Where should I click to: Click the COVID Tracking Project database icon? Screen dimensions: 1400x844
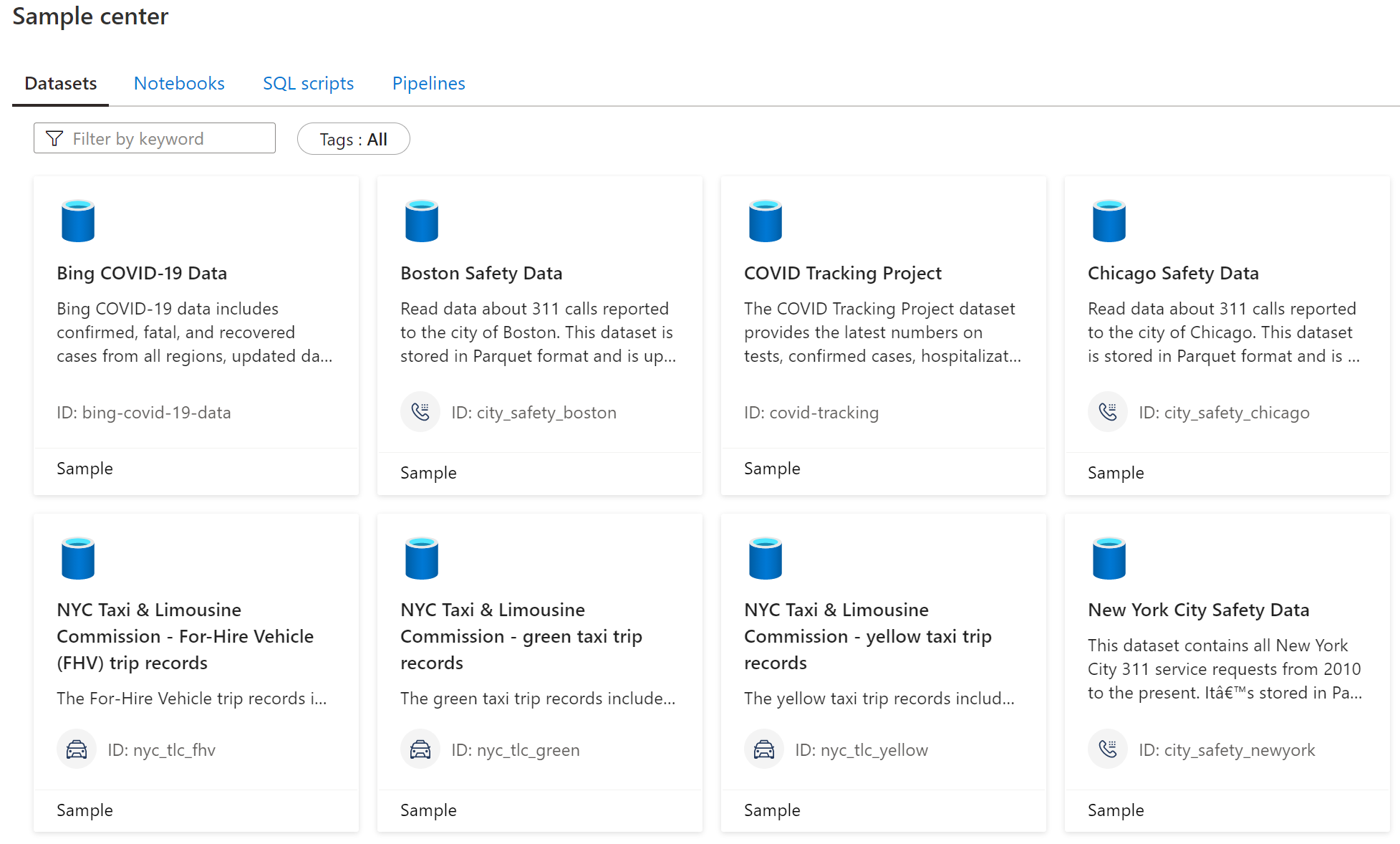point(766,221)
